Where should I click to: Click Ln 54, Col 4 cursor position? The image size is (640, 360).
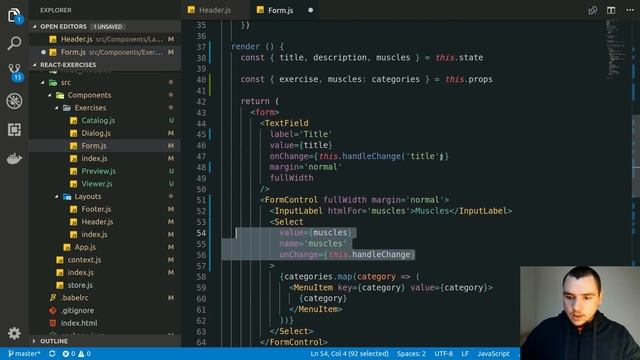tap(349, 353)
